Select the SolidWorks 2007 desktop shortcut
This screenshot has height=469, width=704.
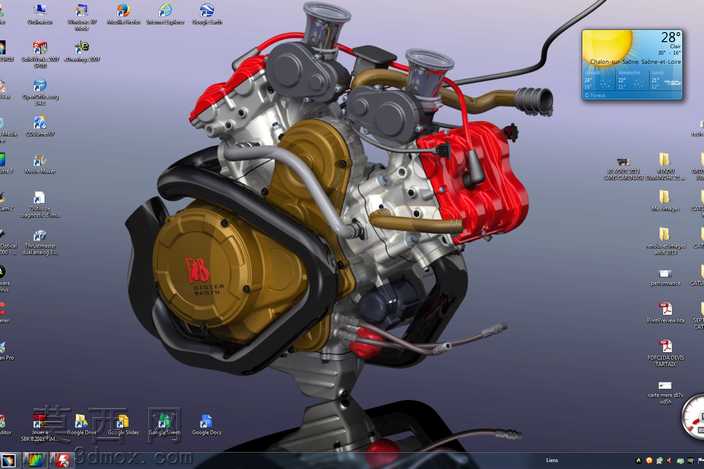point(40,54)
